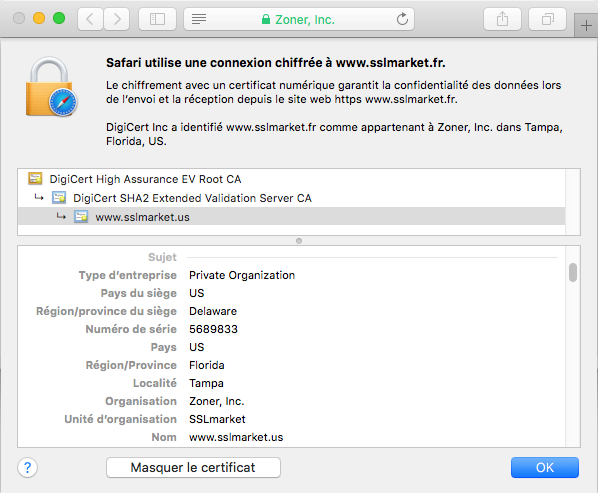Image resolution: width=598 pixels, height=493 pixels.
Task: Open help with question mark button
Action: [27, 467]
